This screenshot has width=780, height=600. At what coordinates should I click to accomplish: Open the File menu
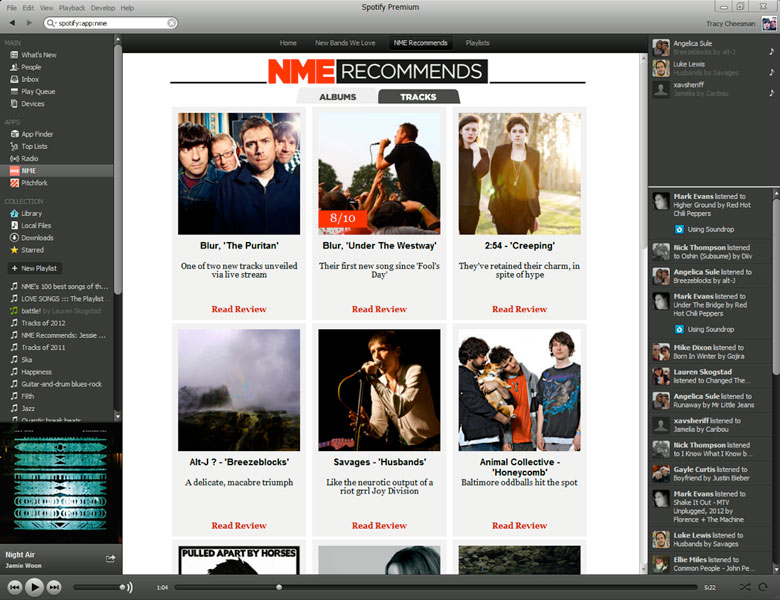click(x=11, y=7)
